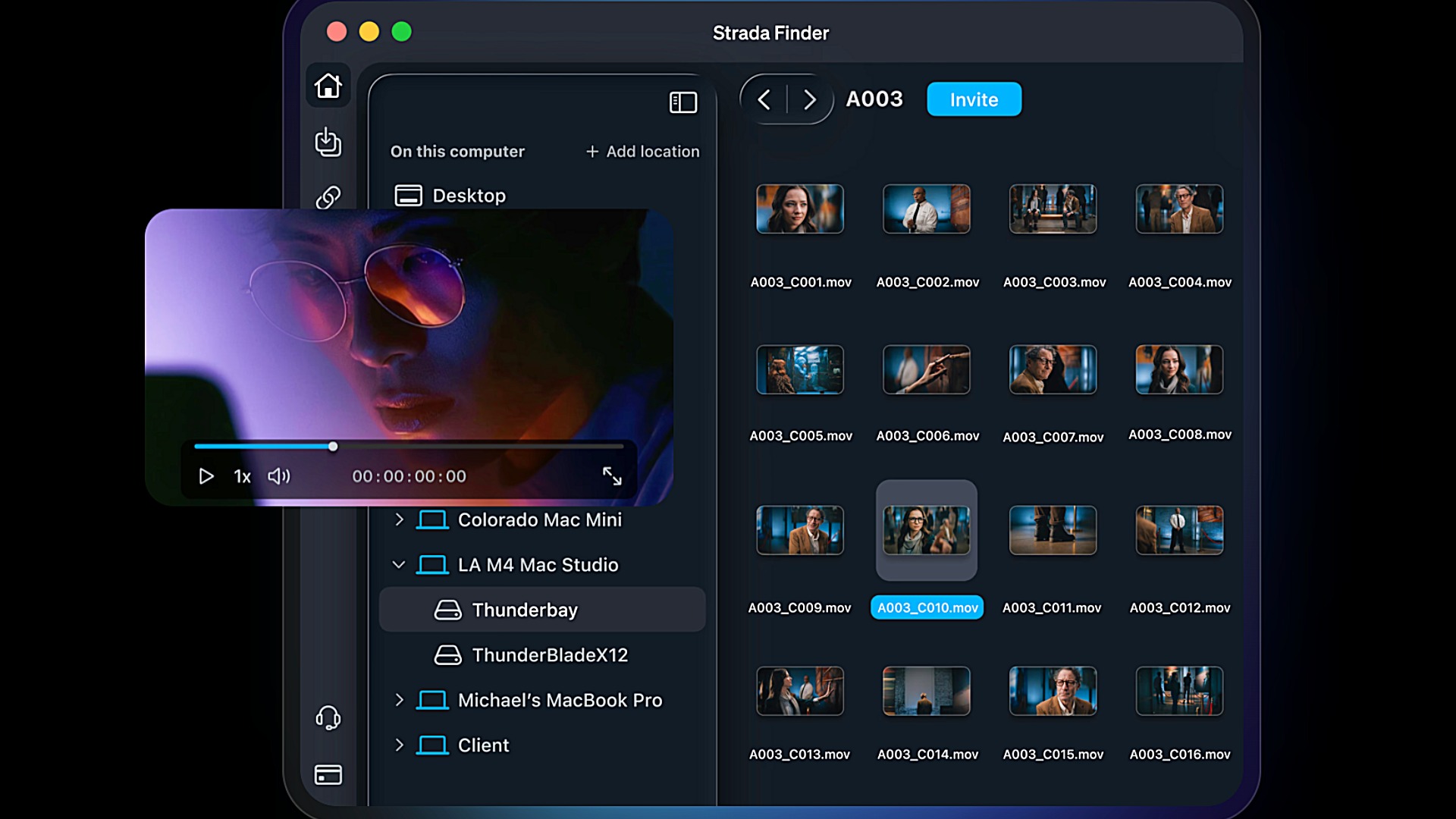
Task: Select the A003_C012.mov thumbnail
Action: pyautogui.click(x=1179, y=530)
